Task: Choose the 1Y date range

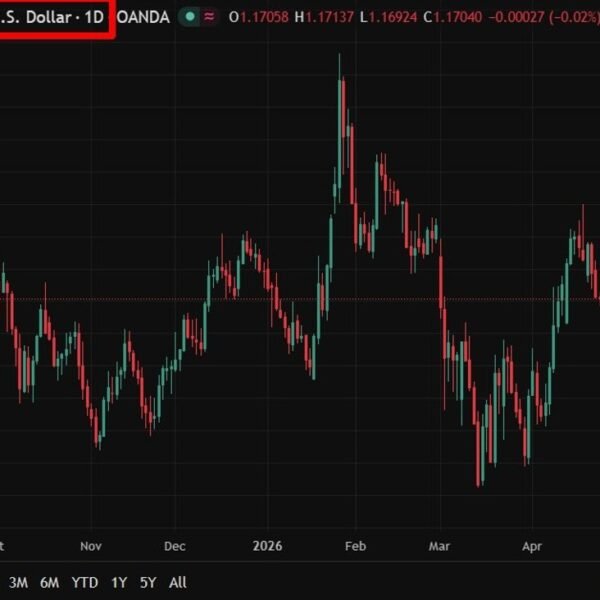Action: [119, 583]
